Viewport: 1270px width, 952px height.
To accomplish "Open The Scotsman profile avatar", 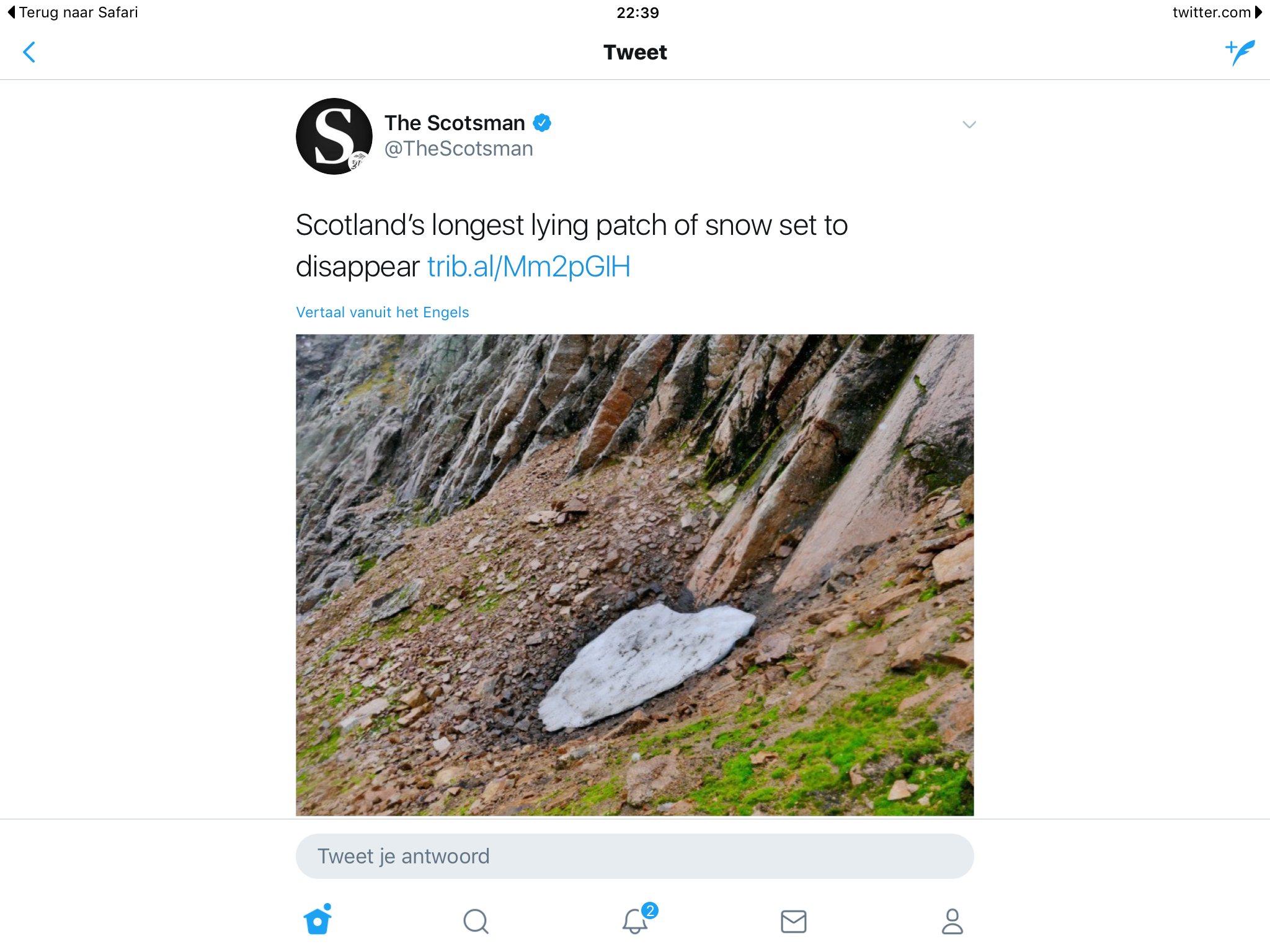I will [x=334, y=136].
